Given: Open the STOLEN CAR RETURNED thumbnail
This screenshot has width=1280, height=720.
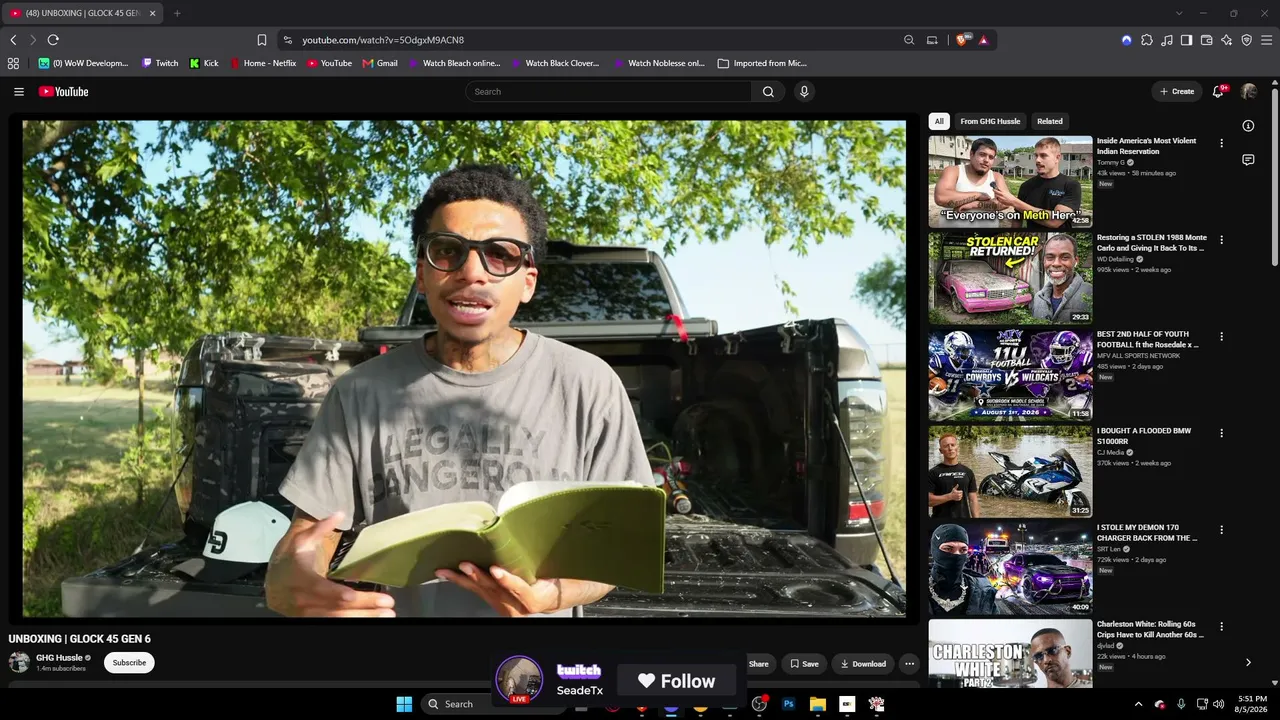Looking at the screenshot, I should pos(1010,278).
